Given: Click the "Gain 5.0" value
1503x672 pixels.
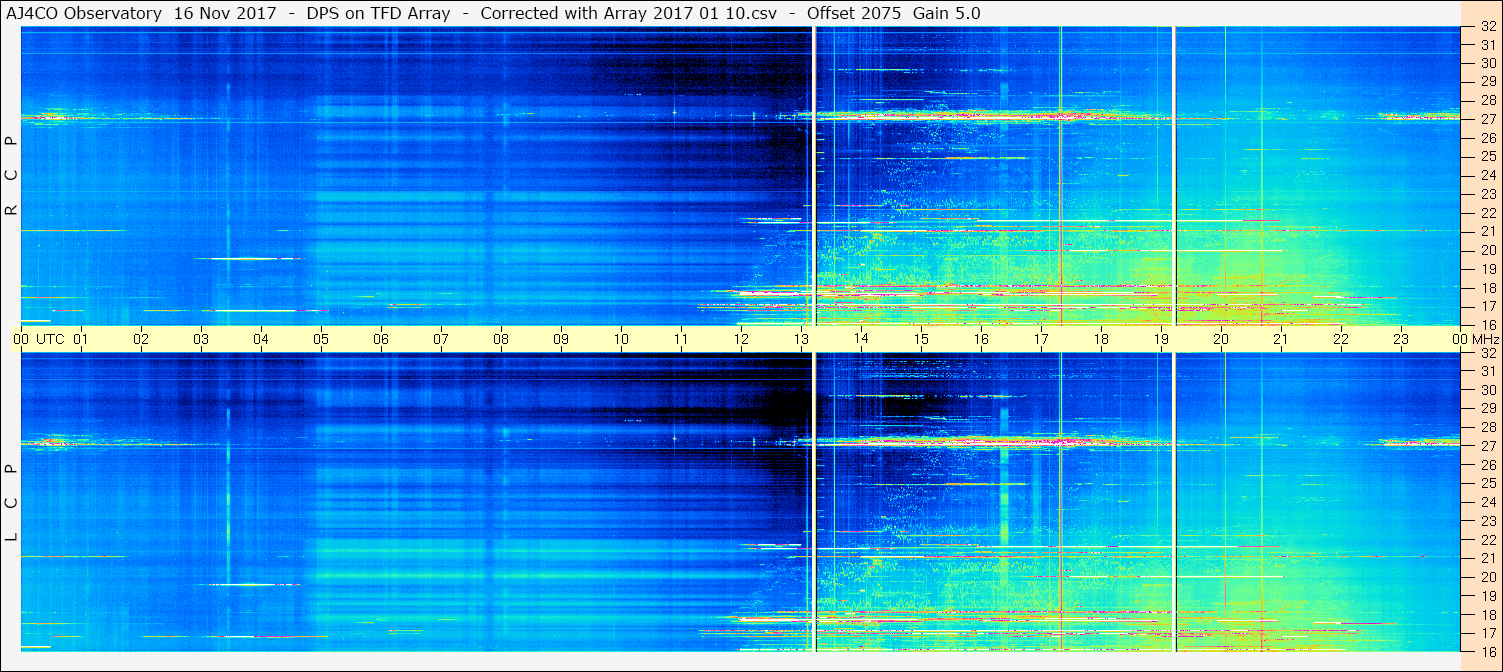Looking at the screenshot, I should click(x=947, y=13).
